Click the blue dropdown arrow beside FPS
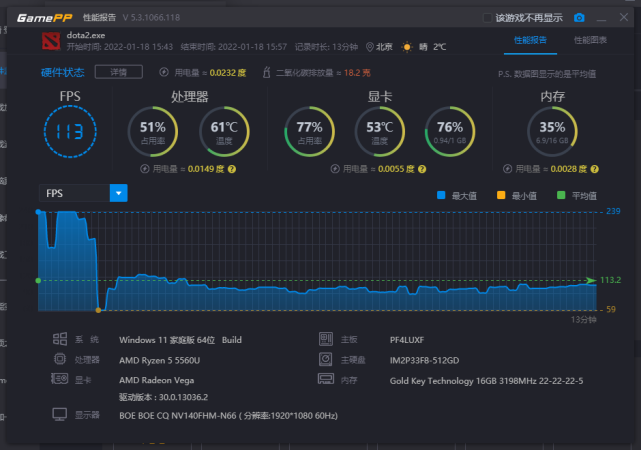This screenshot has width=641, height=450. (x=119, y=193)
